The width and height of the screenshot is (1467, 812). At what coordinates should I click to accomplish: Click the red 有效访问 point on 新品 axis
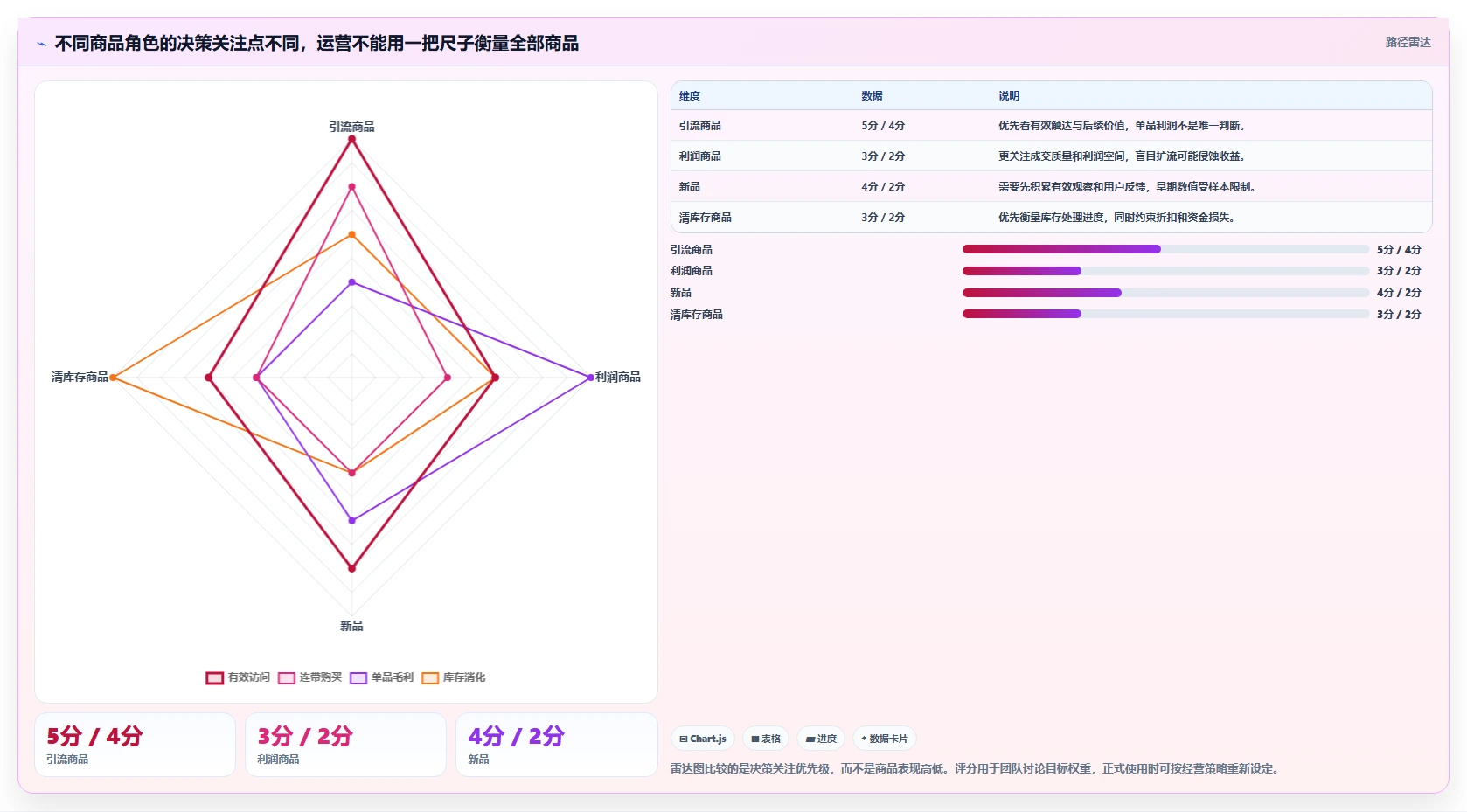click(352, 568)
